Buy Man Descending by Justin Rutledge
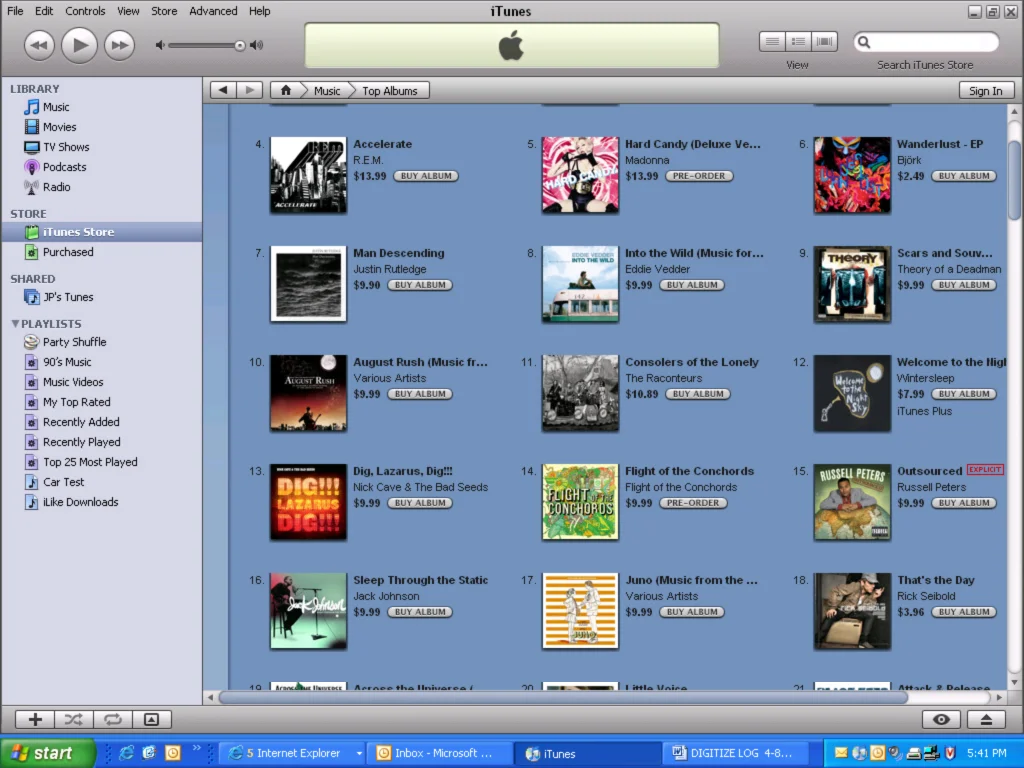The image size is (1024, 768). click(x=420, y=285)
